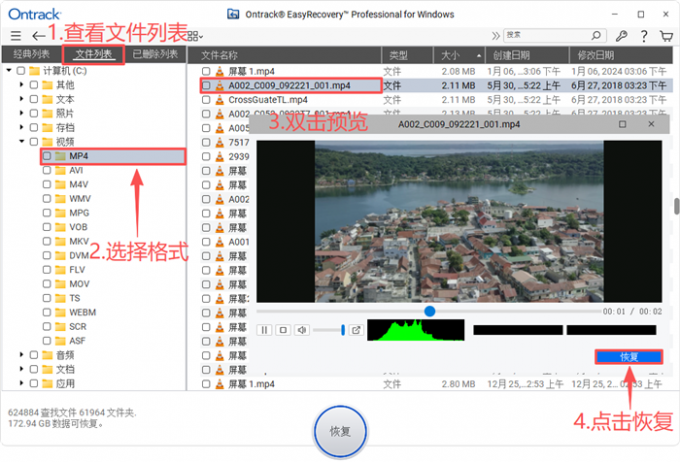Select the SCR folder in tree
Image resolution: width=680 pixels, height=462 pixels.
[x=78, y=326]
